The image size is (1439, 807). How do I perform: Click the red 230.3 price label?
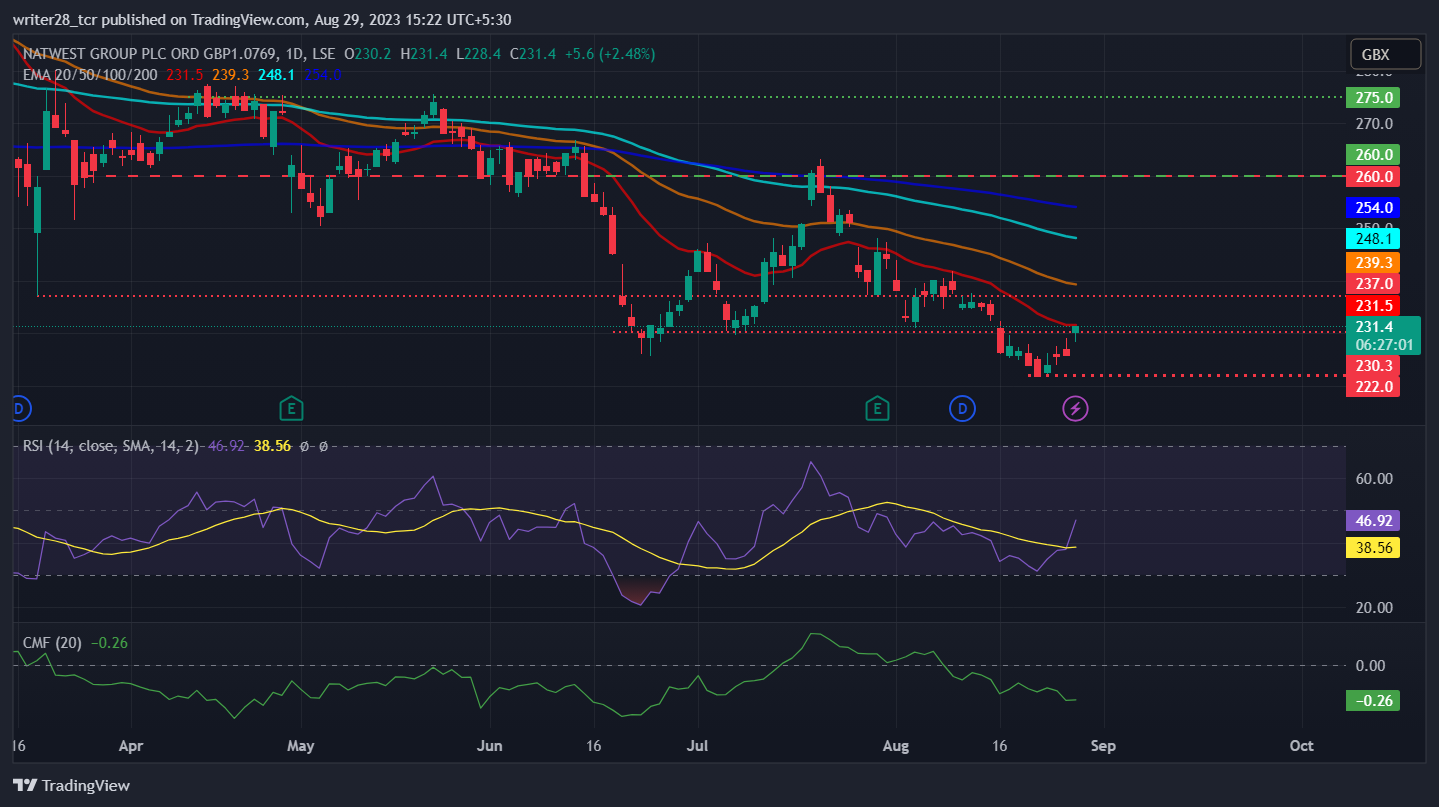click(1373, 365)
